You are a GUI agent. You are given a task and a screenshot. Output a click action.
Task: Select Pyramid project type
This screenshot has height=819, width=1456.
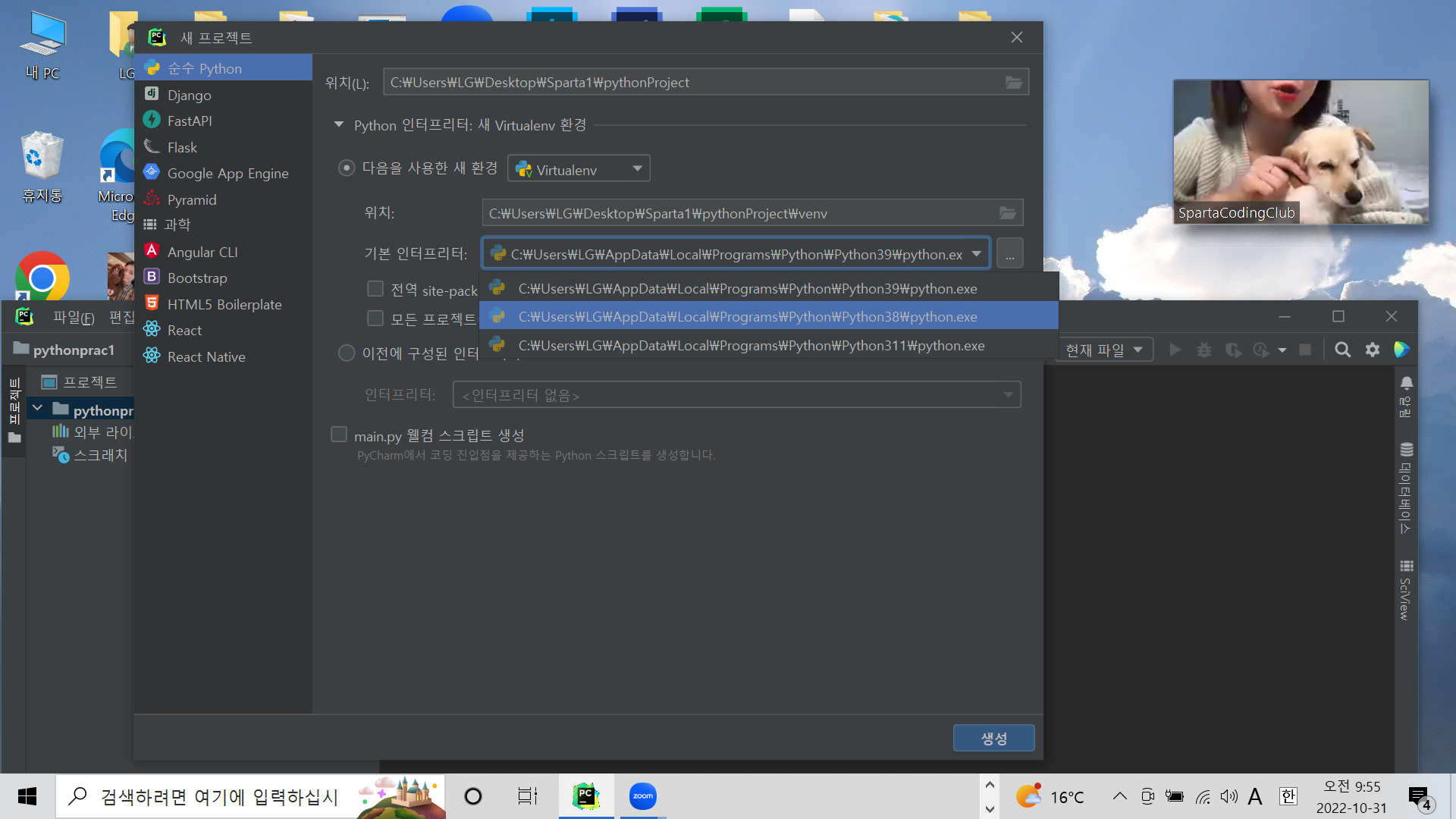pos(224,199)
